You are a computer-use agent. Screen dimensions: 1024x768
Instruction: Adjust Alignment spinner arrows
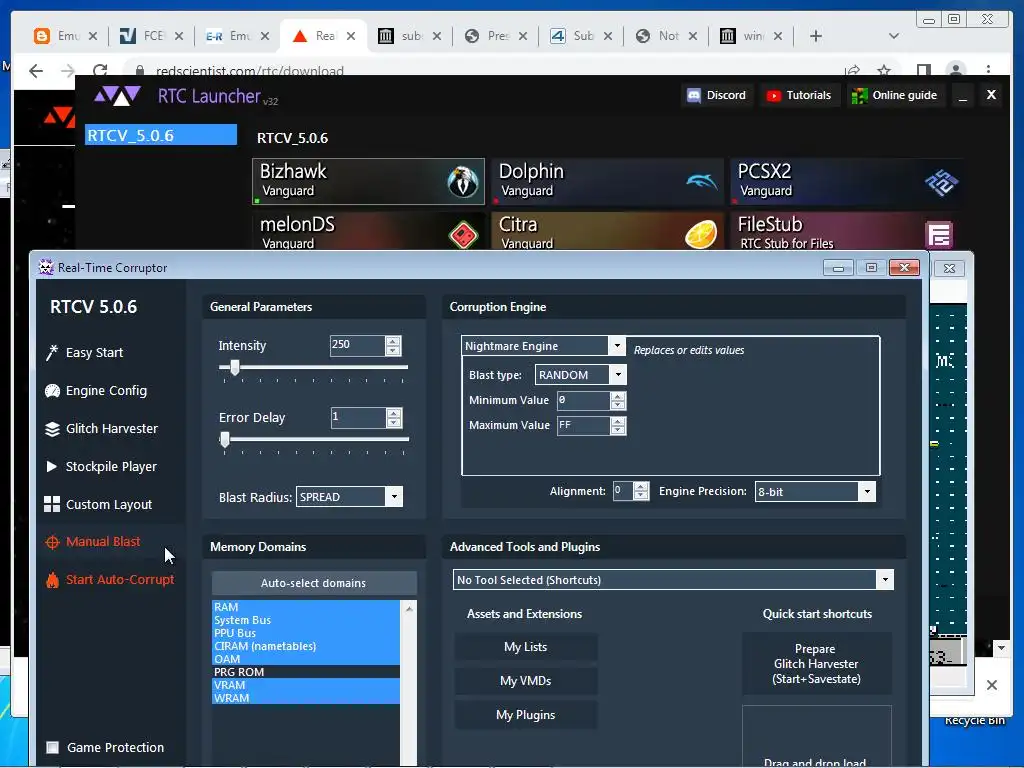click(641, 491)
